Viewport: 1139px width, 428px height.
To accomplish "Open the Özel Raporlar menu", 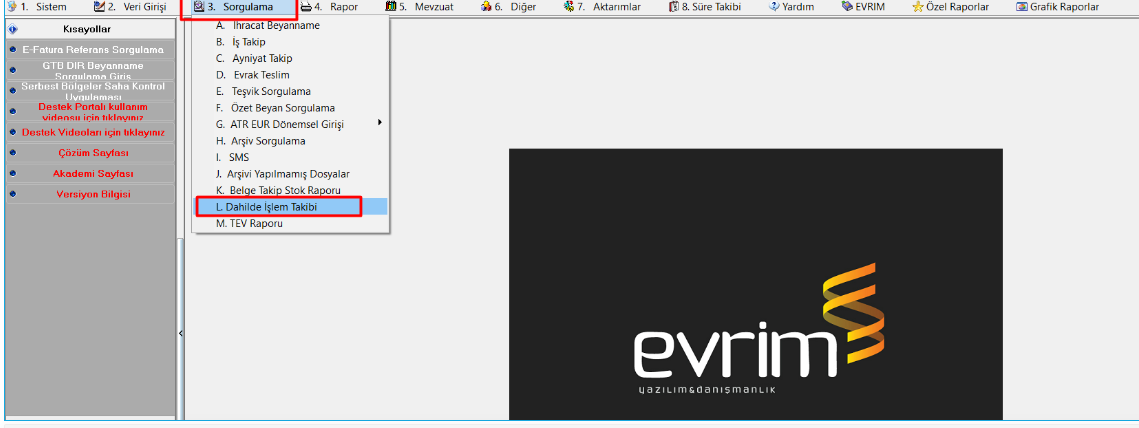I will pos(950,7).
